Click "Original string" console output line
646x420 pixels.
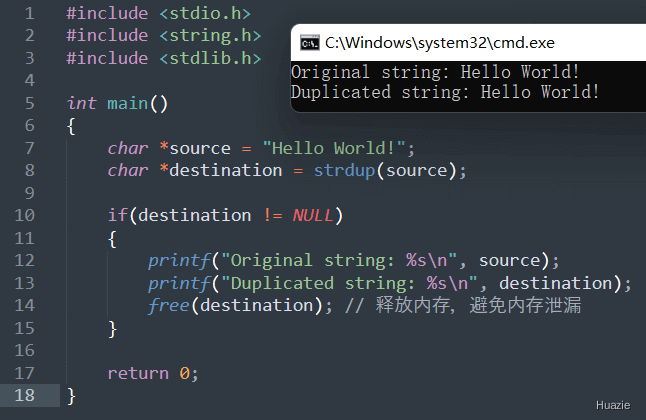(x=435, y=72)
